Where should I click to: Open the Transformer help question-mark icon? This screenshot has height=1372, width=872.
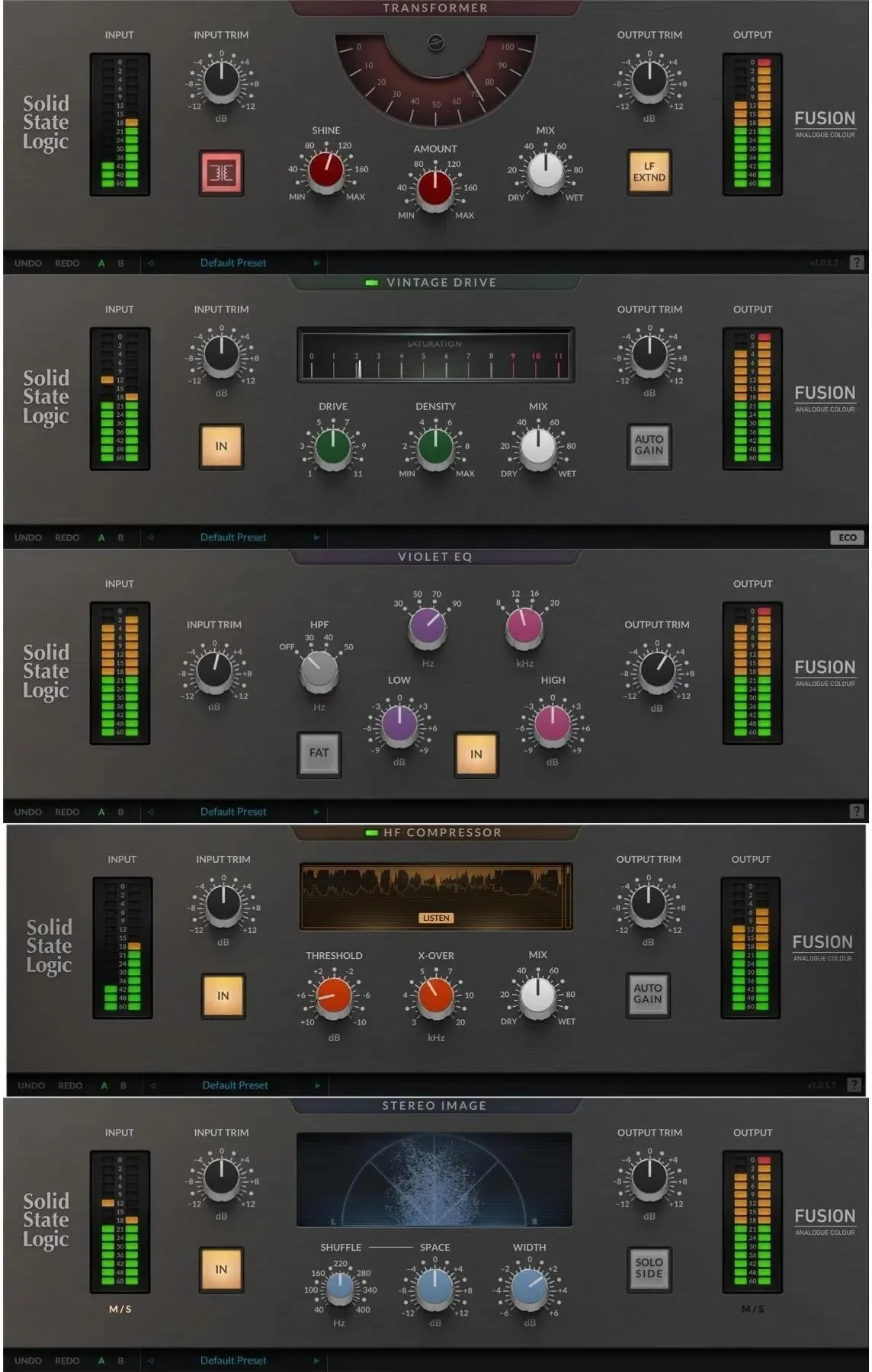857,263
